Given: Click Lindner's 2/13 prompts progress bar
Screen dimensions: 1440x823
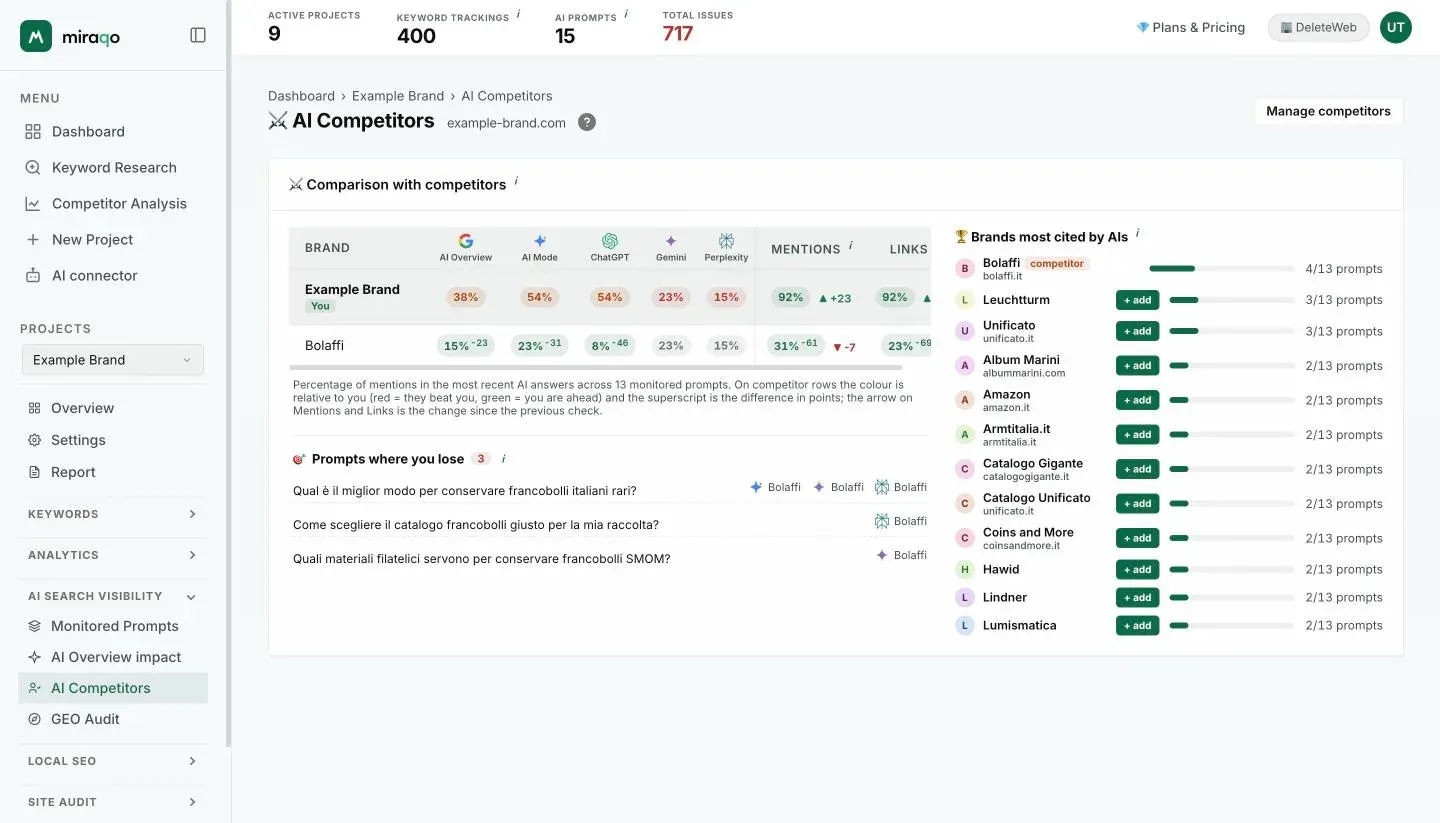Looking at the screenshot, I should pyautogui.click(x=1232, y=598).
